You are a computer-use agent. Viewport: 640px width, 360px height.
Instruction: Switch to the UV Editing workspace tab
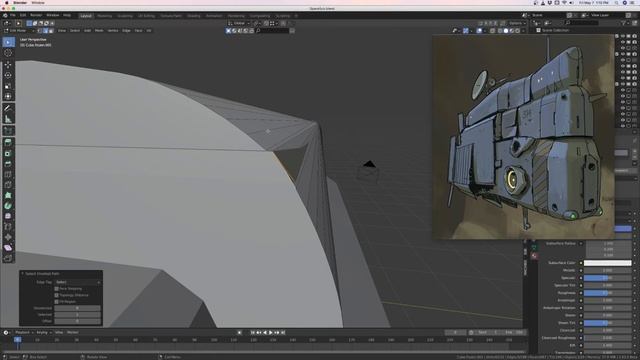[x=146, y=16]
